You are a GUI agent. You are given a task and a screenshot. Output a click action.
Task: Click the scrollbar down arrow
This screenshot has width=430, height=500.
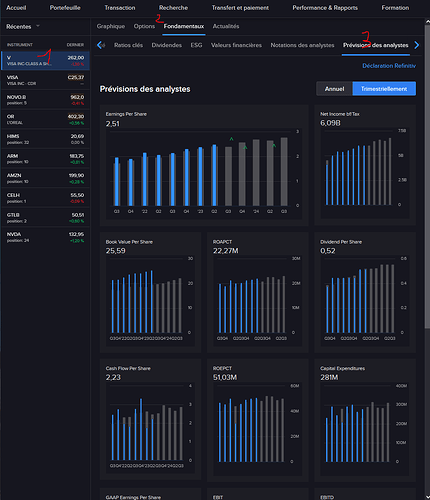427,497
